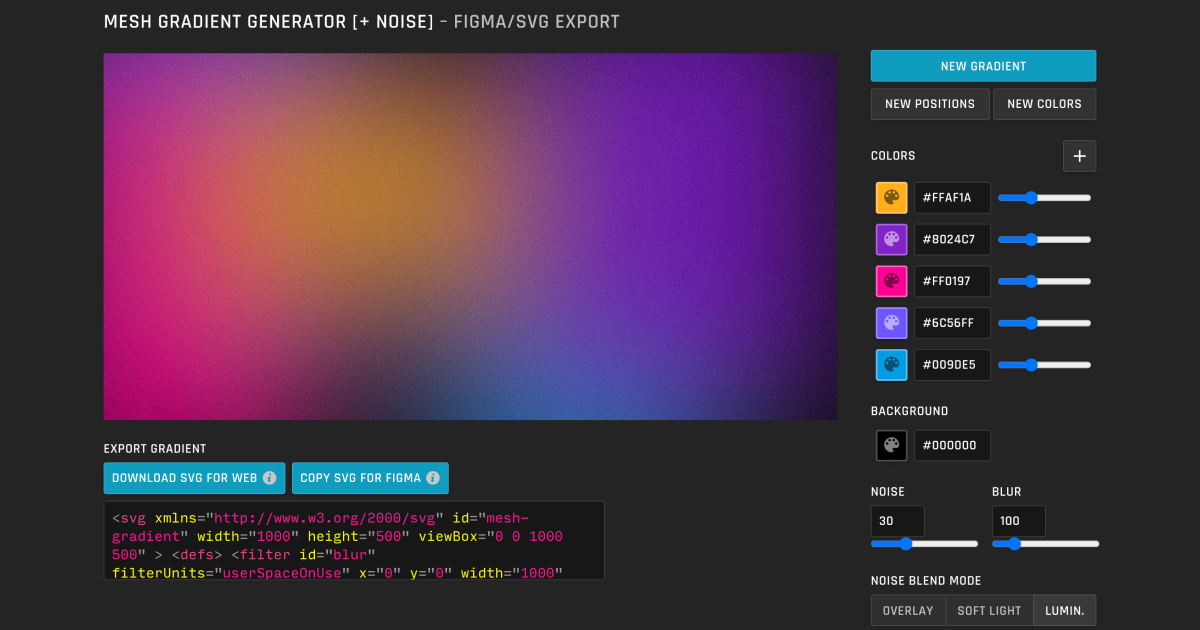Open the color picker for #FF0197
The image size is (1200, 630).
(x=891, y=281)
